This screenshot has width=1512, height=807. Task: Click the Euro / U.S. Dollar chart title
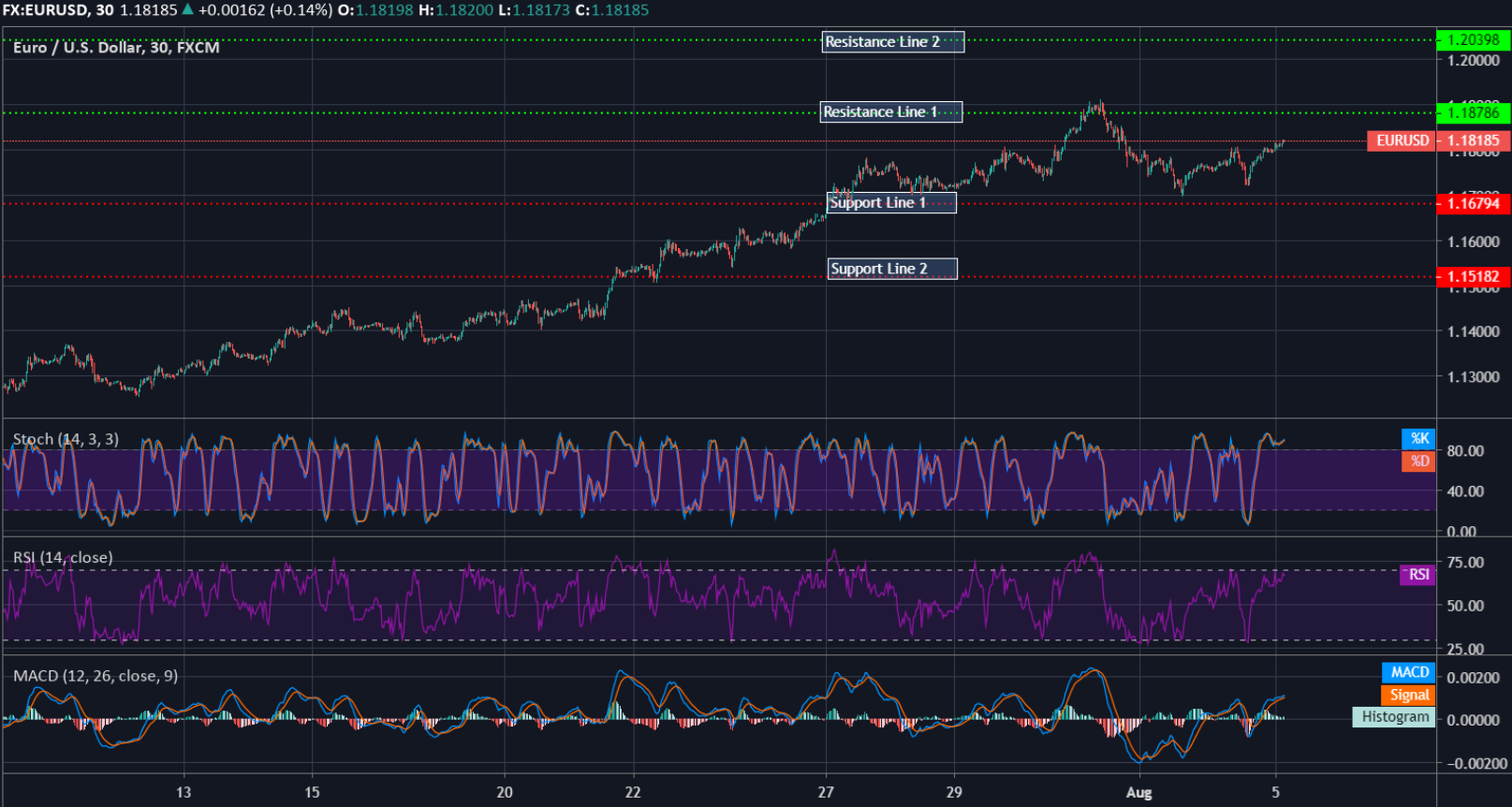click(116, 48)
